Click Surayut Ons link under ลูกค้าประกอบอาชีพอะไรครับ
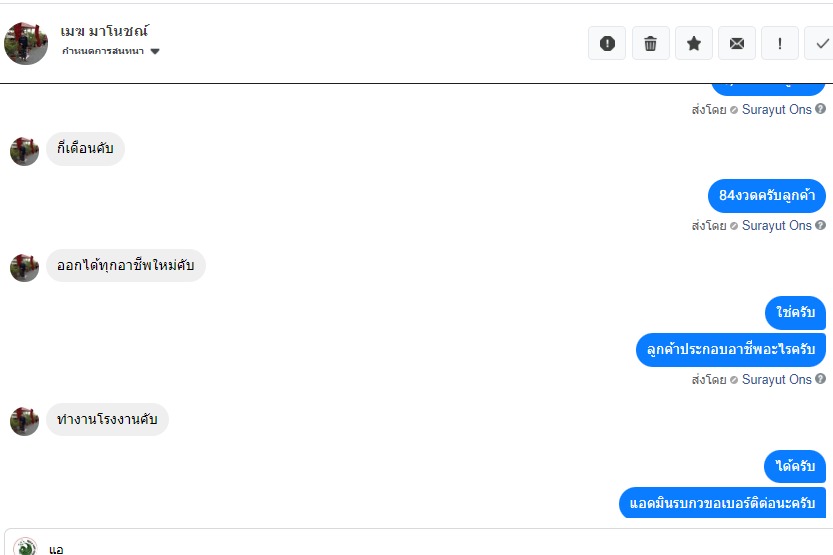This screenshot has width=833, height=555. click(776, 379)
